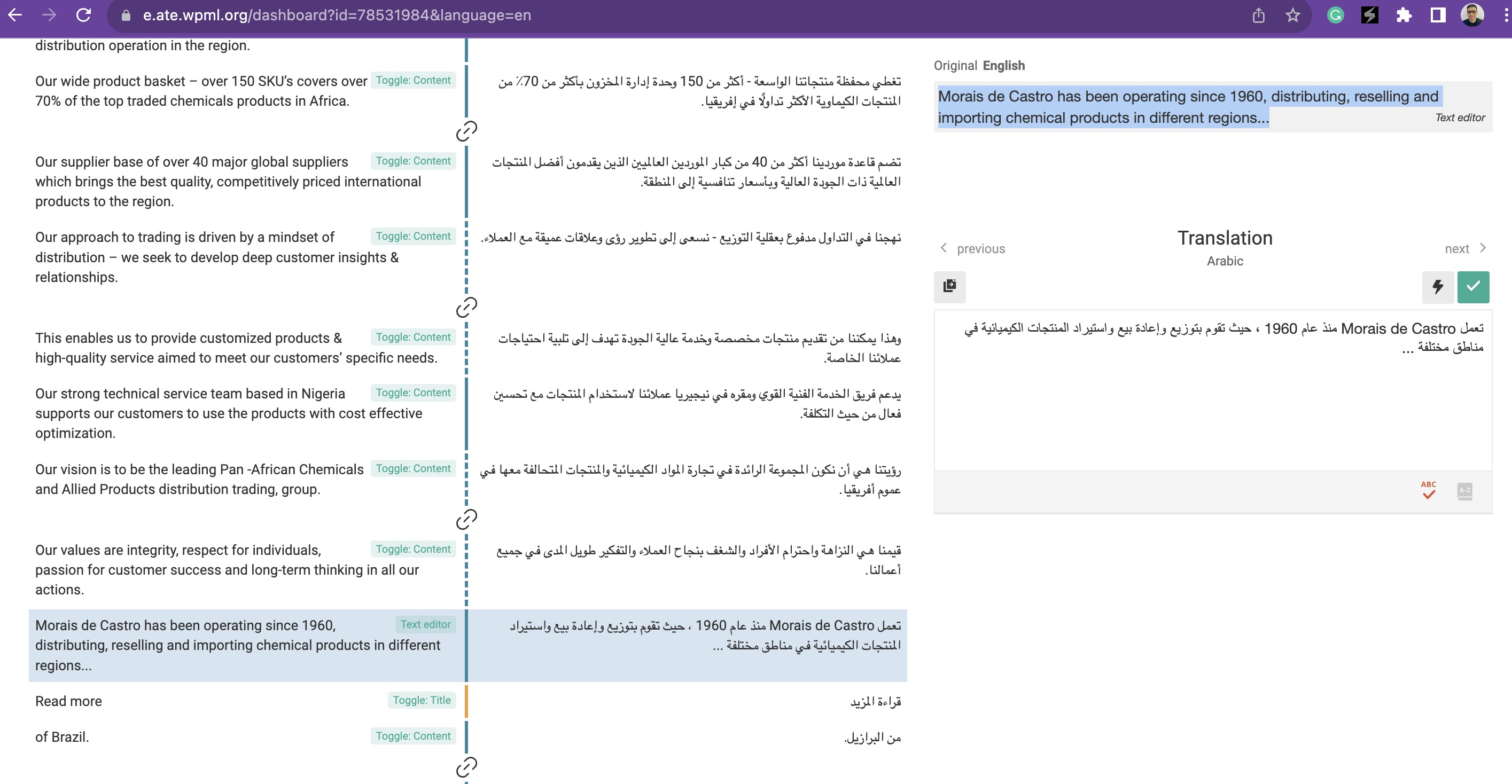Viewport: 1512px width, 784px height.
Task: Run the ABC spell check
Action: [1429, 491]
